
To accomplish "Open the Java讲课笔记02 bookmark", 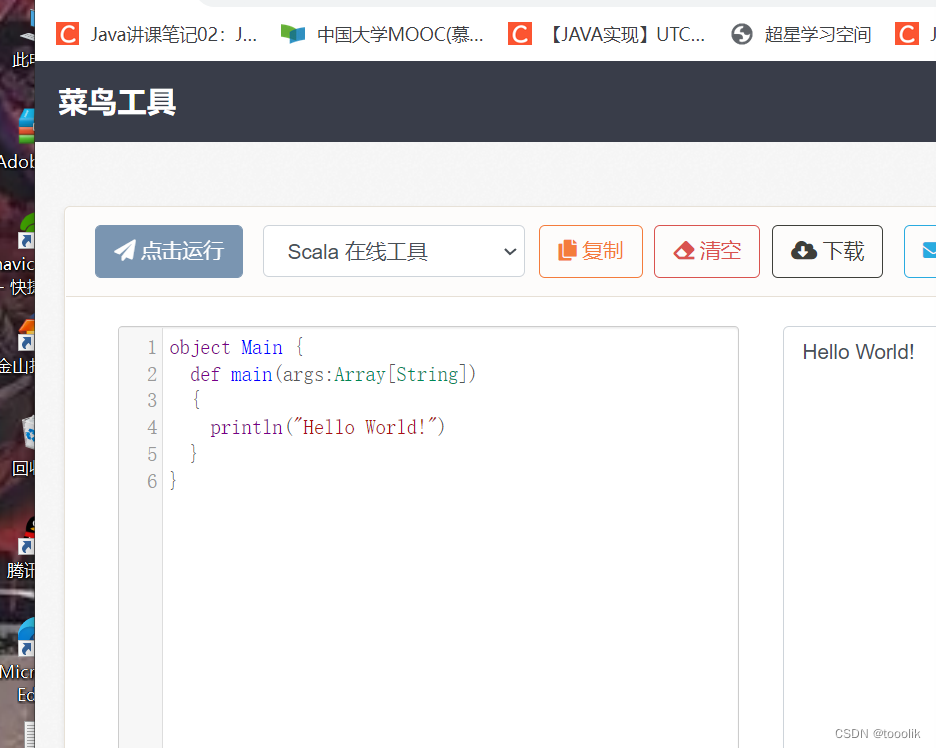I will 157,34.
